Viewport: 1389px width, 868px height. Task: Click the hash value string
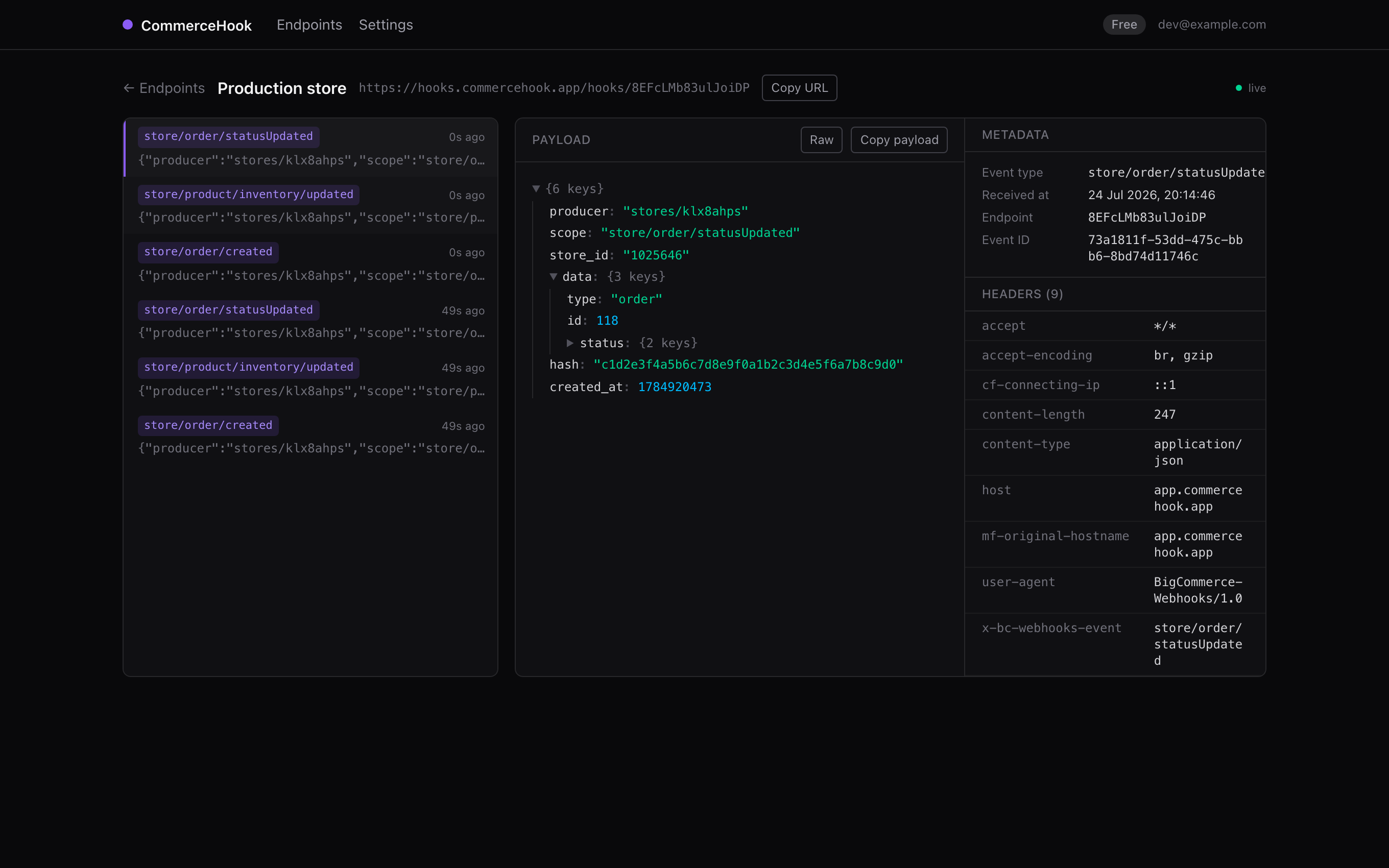pyautogui.click(x=749, y=365)
